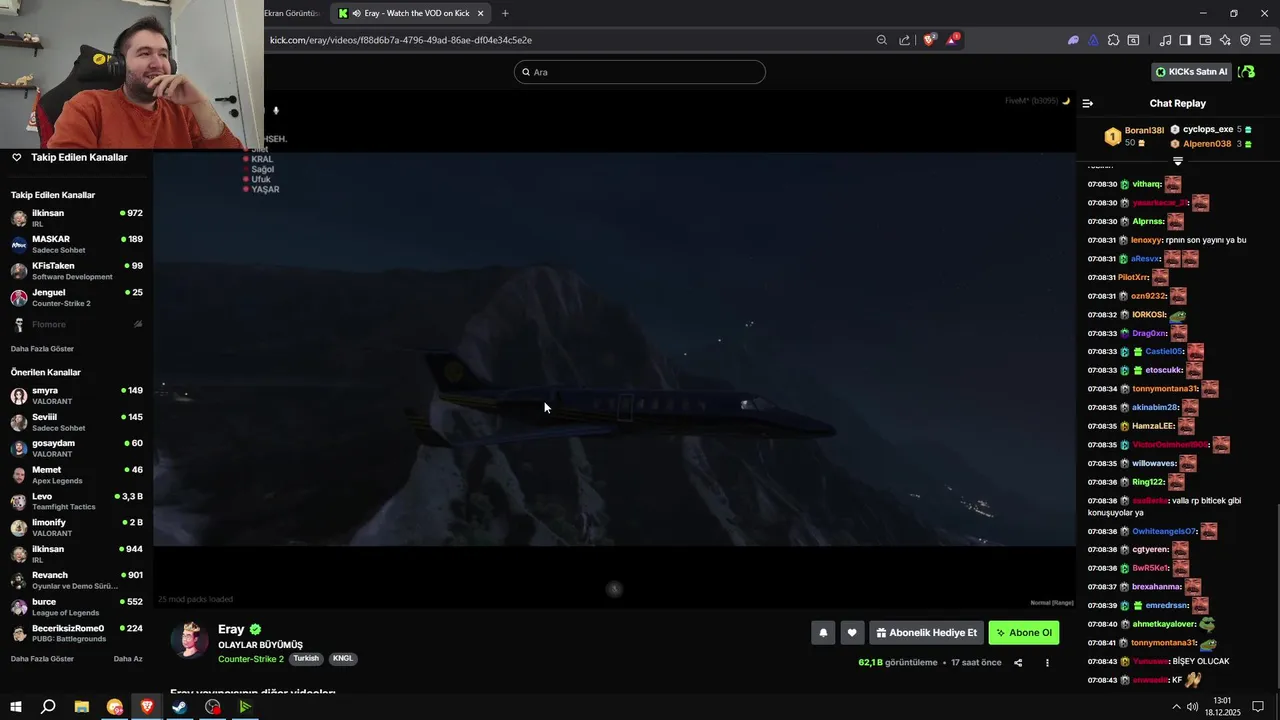Collapse recommended channels with Daha Az
Screen dimensions: 1280x720
point(128,659)
